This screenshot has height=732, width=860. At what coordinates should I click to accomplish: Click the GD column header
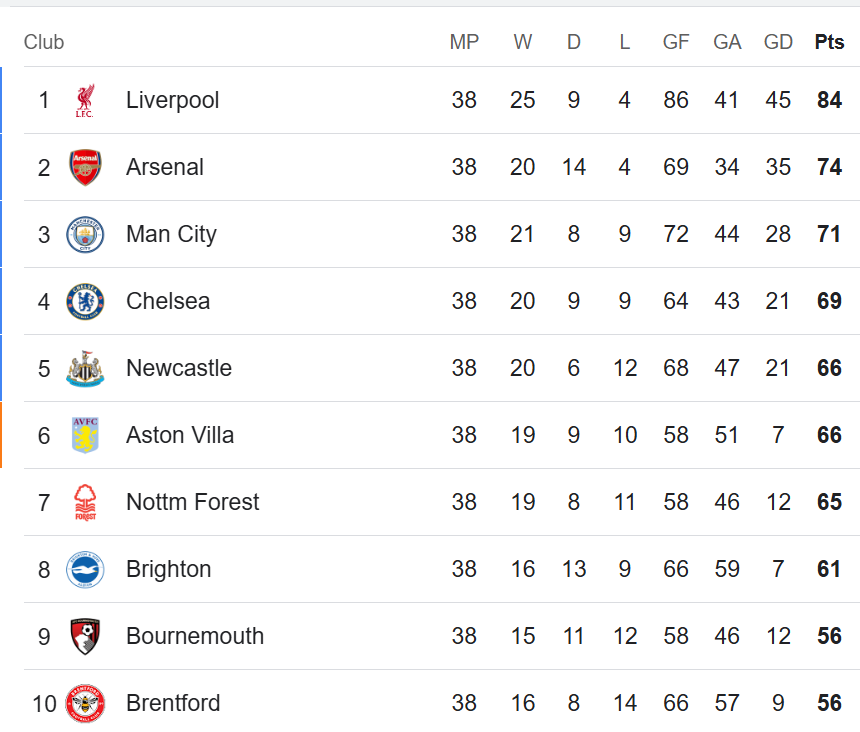click(x=778, y=42)
